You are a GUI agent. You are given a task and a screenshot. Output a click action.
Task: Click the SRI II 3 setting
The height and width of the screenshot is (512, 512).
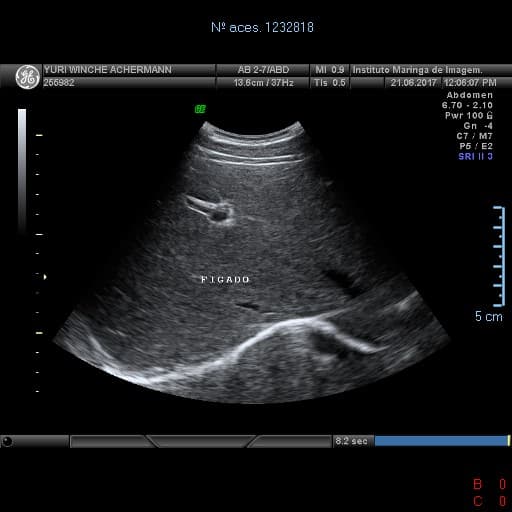pyautogui.click(x=475, y=156)
